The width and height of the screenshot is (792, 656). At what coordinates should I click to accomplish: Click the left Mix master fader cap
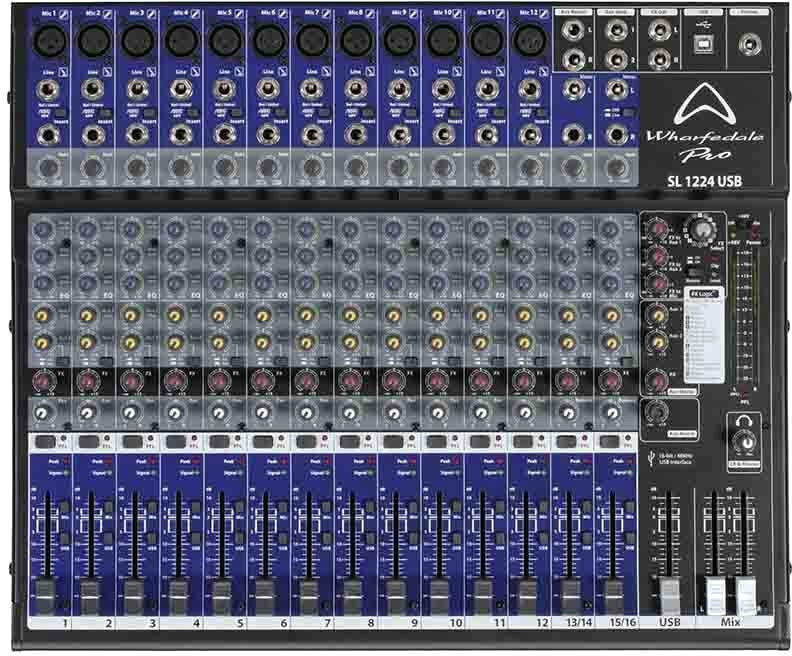(715, 596)
